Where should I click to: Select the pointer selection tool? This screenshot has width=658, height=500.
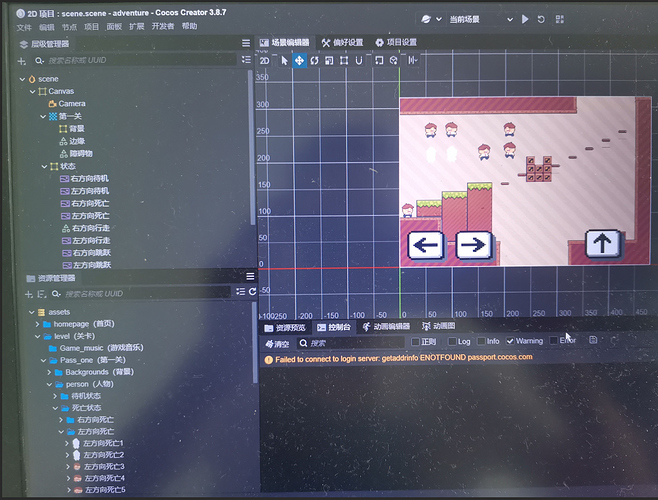coord(285,60)
